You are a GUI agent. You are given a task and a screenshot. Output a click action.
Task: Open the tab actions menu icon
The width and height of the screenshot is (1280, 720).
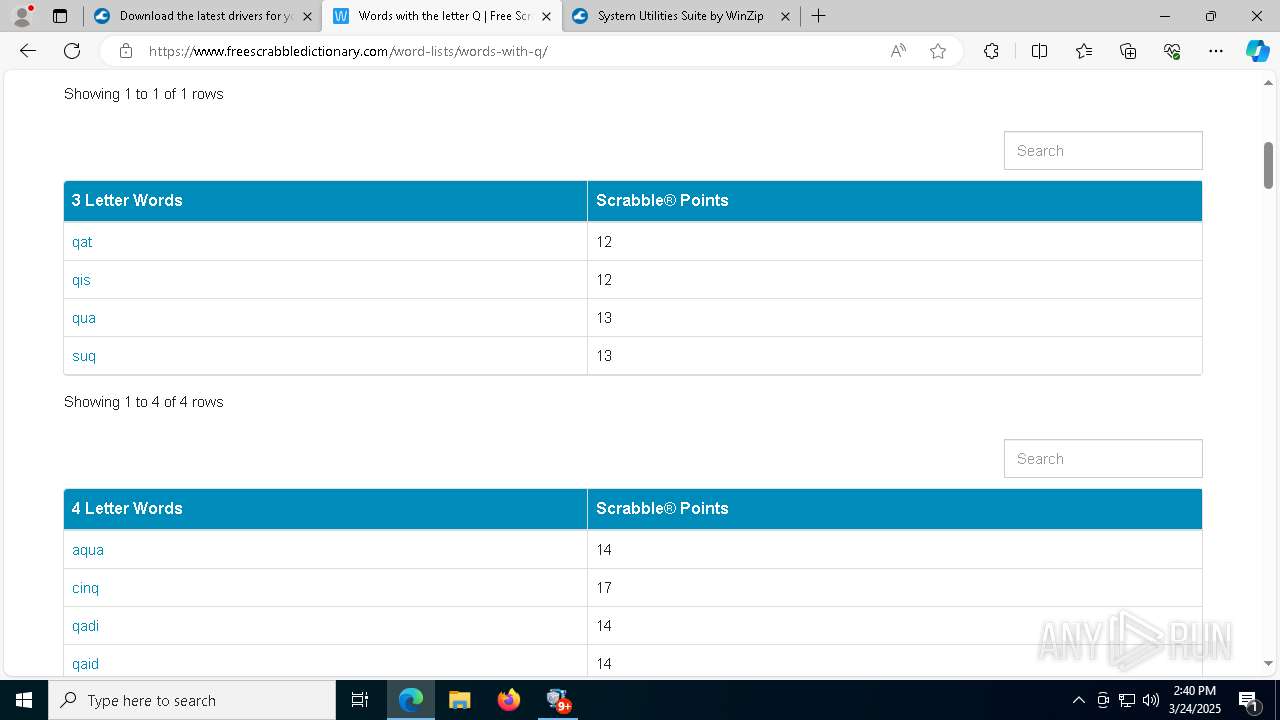coord(60,16)
